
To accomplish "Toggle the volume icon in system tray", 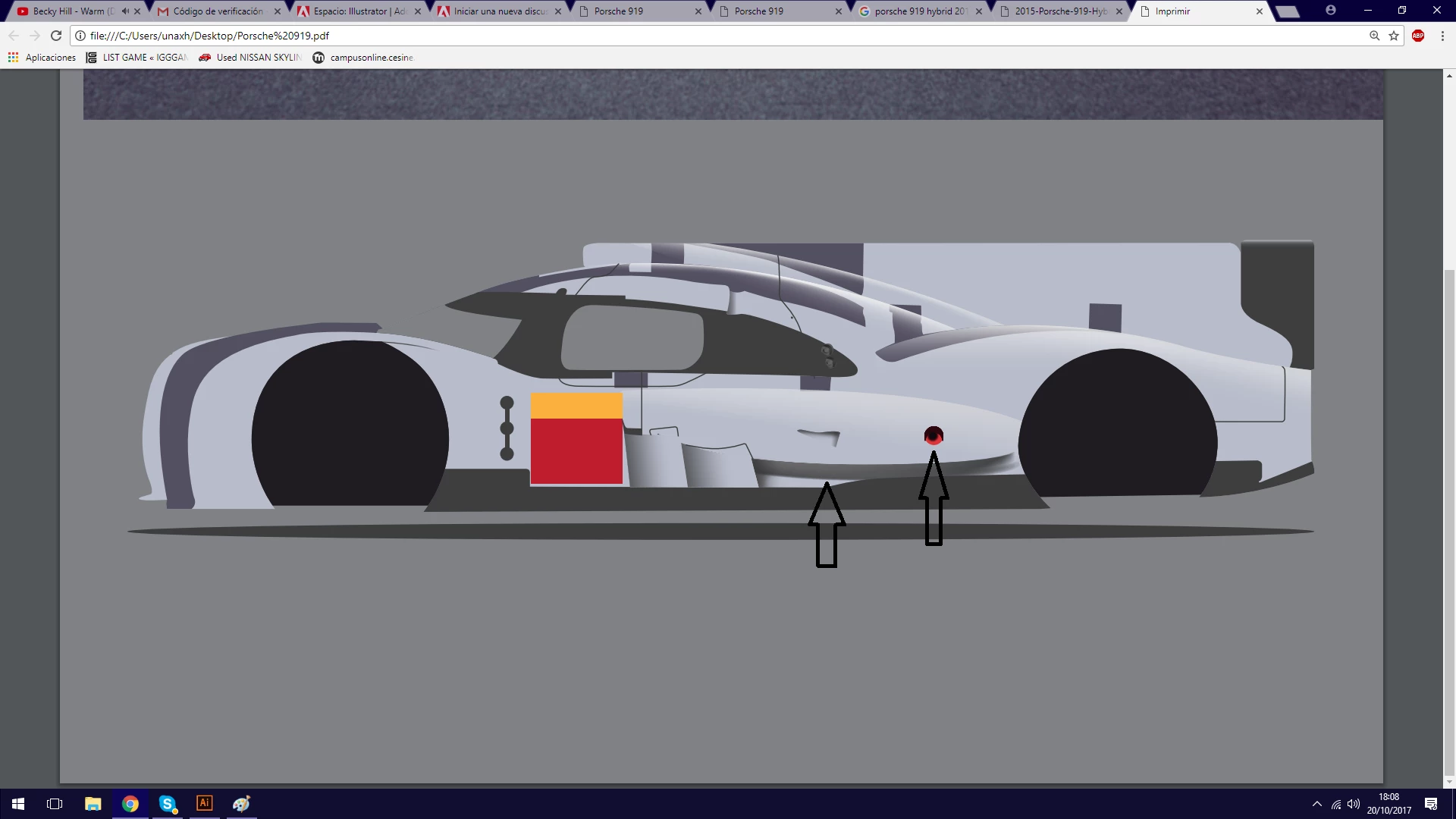I will coord(1354,804).
